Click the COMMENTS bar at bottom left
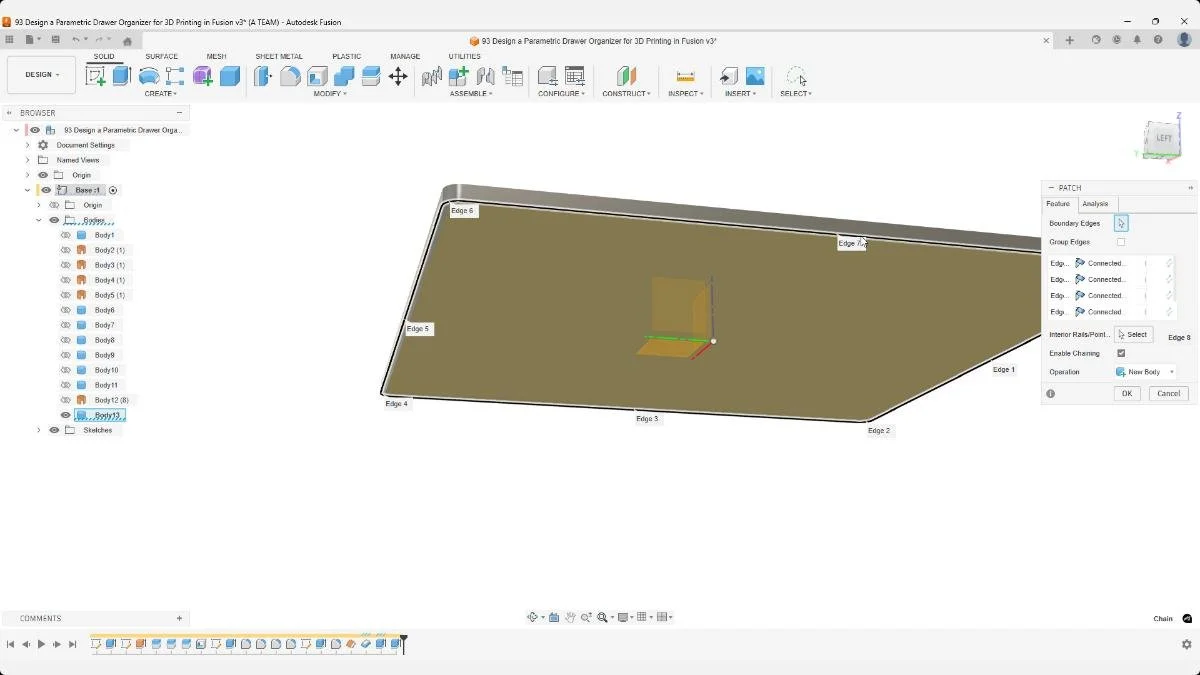This screenshot has height=675, width=1200. [x=40, y=618]
